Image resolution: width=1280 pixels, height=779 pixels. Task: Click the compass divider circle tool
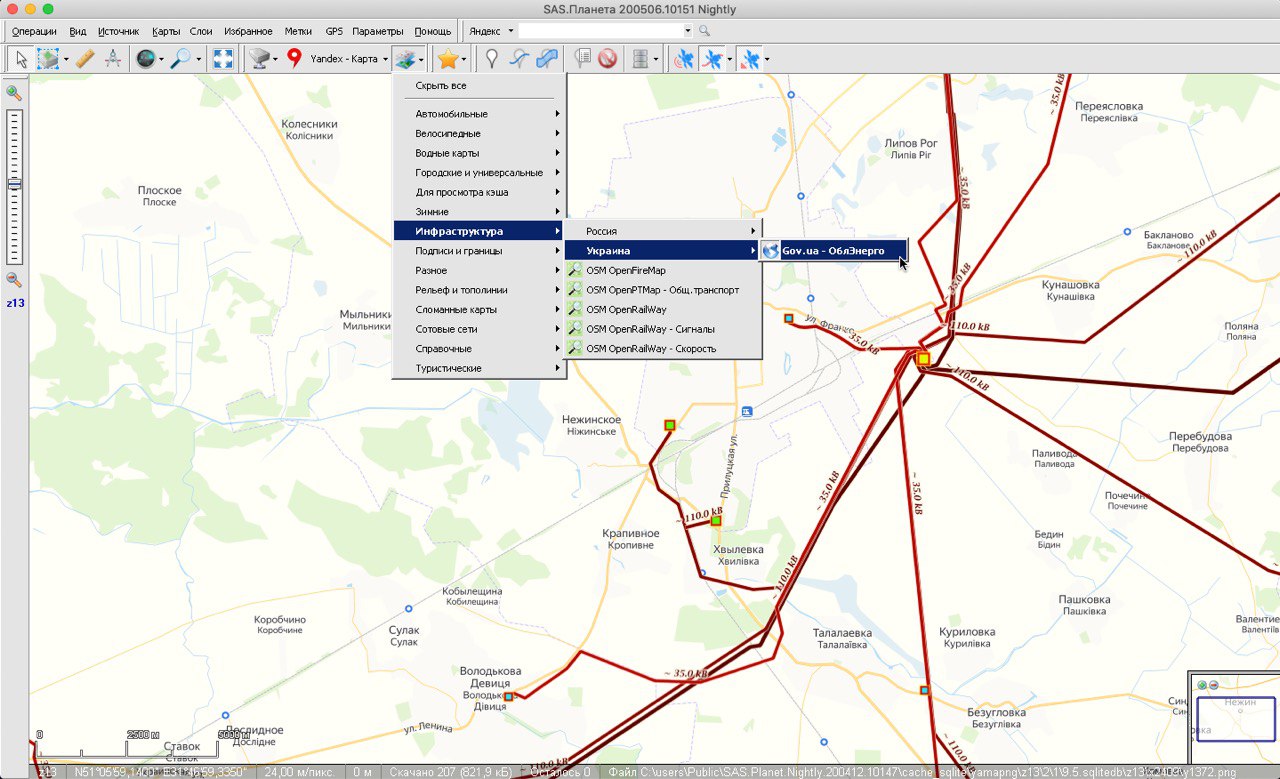pos(113,59)
